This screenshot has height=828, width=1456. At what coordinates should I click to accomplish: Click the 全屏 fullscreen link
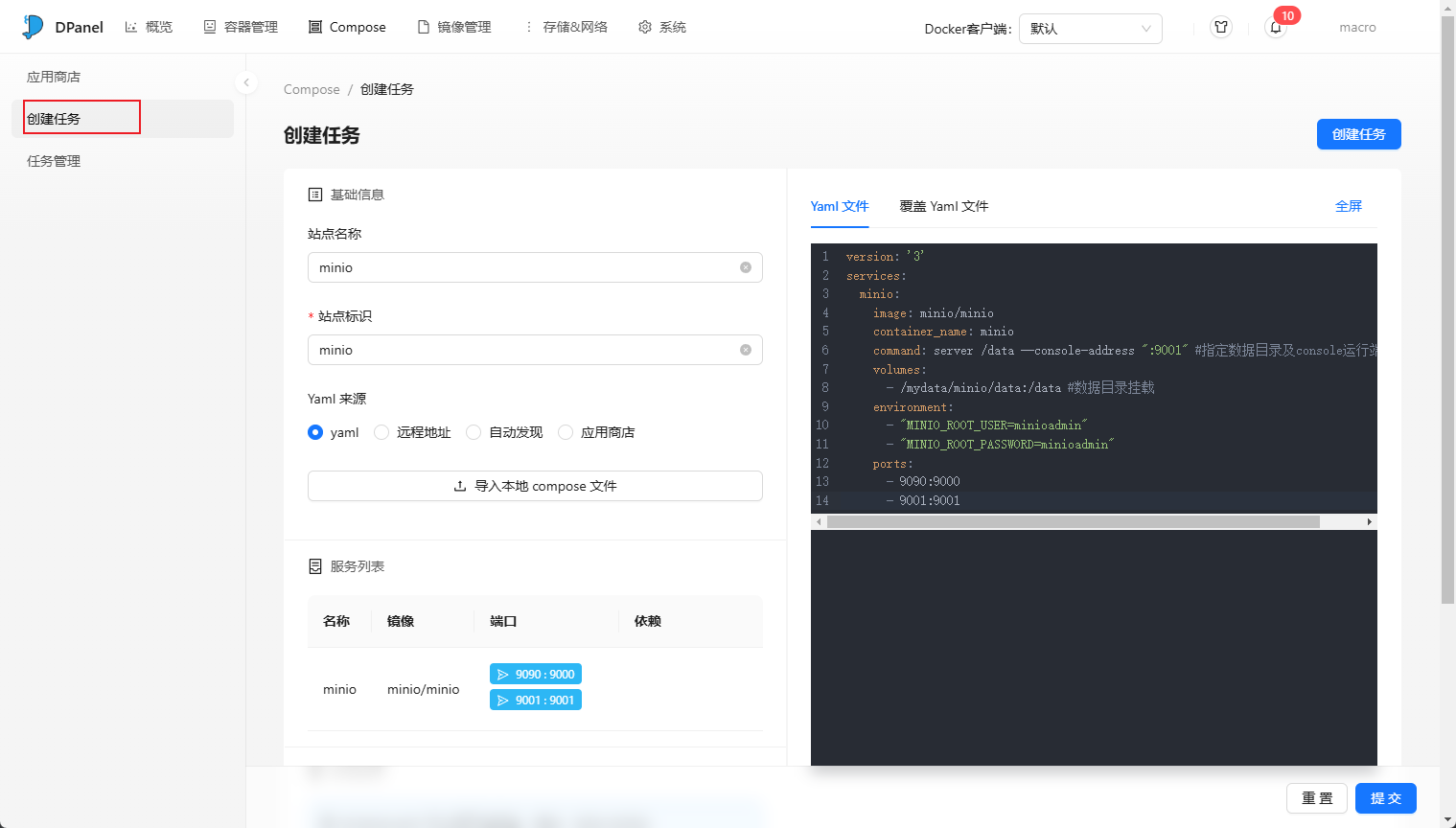pos(1349,206)
